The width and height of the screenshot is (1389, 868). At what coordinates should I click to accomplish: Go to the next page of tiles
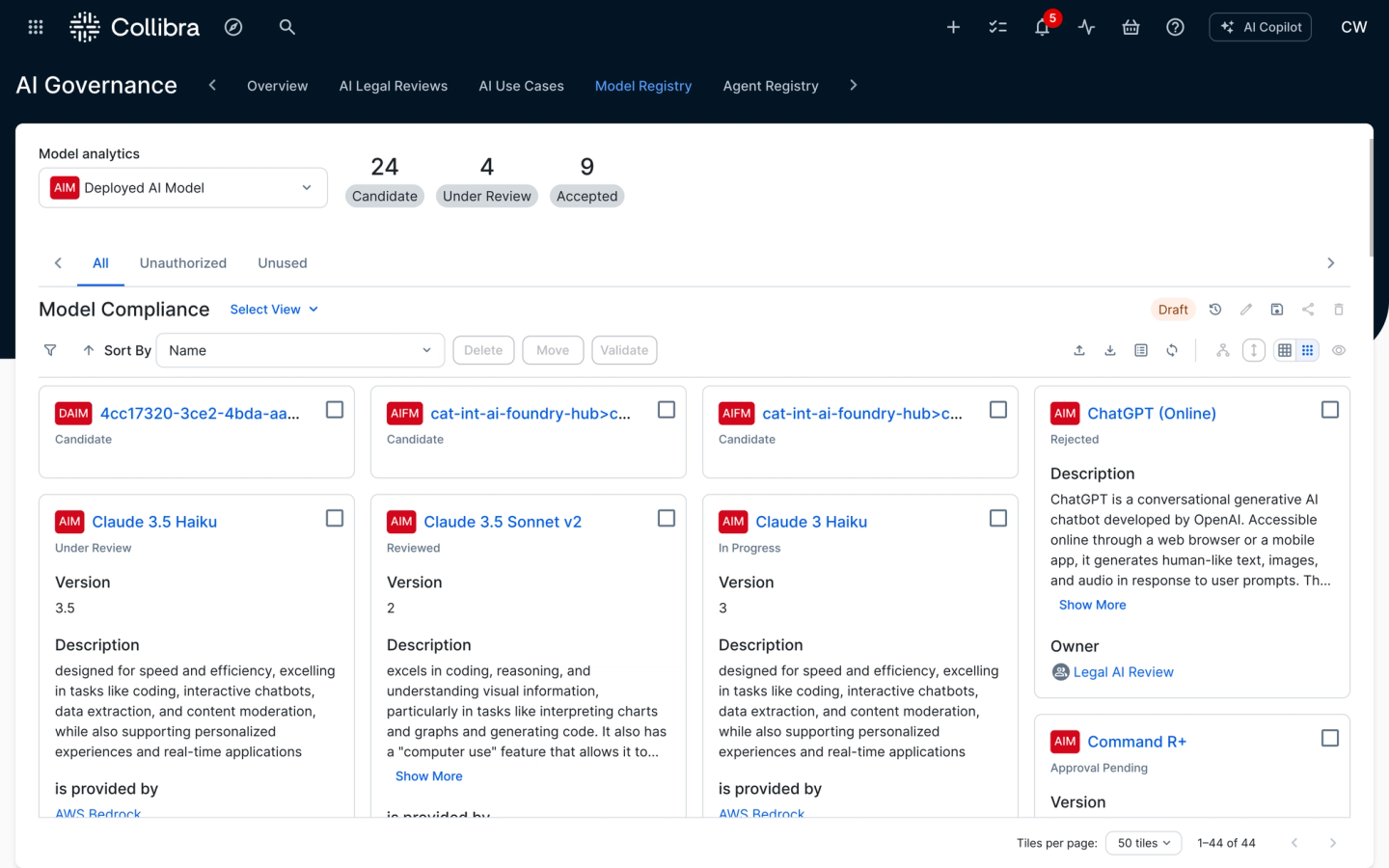(1333, 842)
